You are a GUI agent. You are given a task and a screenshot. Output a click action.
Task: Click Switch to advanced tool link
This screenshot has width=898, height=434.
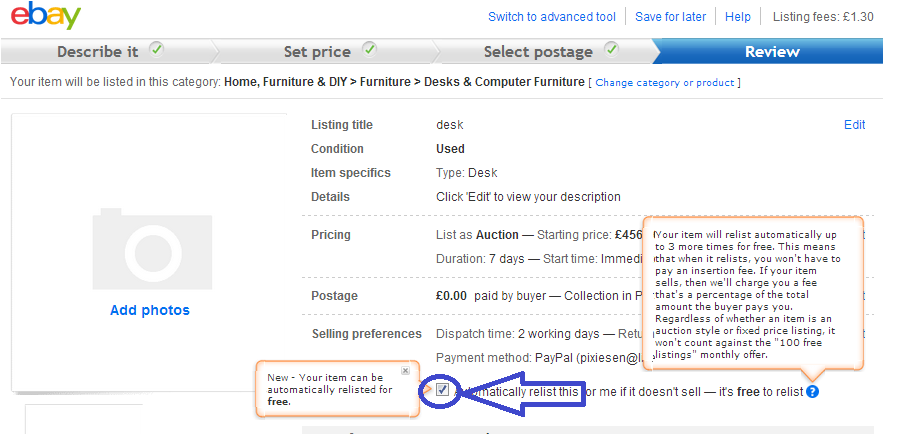pyautogui.click(x=552, y=17)
